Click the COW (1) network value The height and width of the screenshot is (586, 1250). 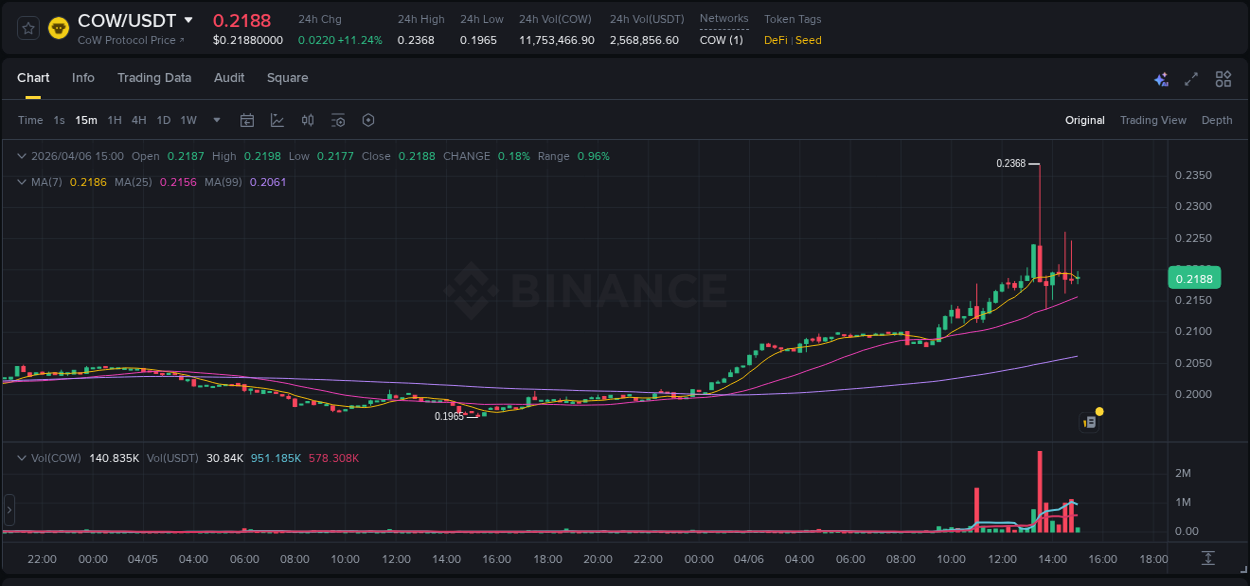click(721, 40)
